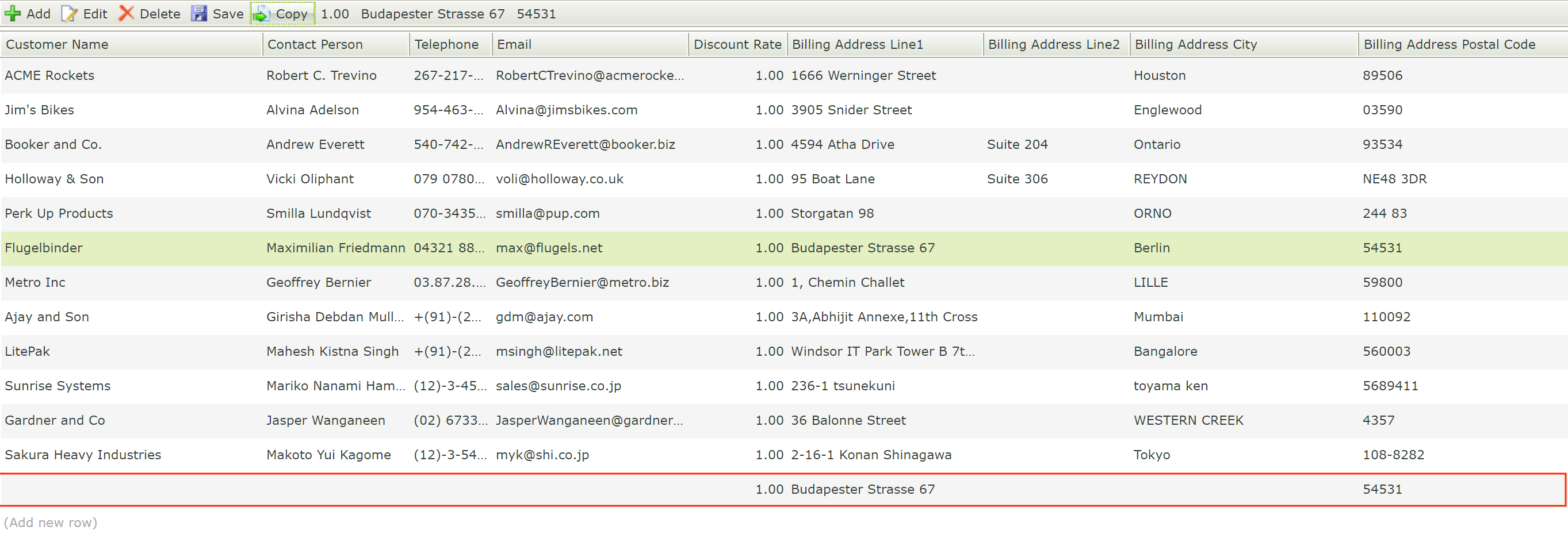Click the Contact Person column header
Viewport: 1568px width, 538px height.
coord(314,44)
